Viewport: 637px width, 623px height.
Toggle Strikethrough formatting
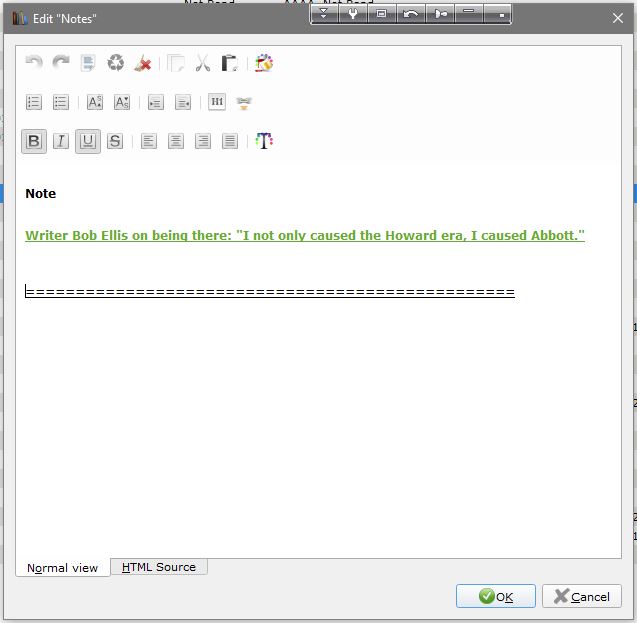pos(115,141)
